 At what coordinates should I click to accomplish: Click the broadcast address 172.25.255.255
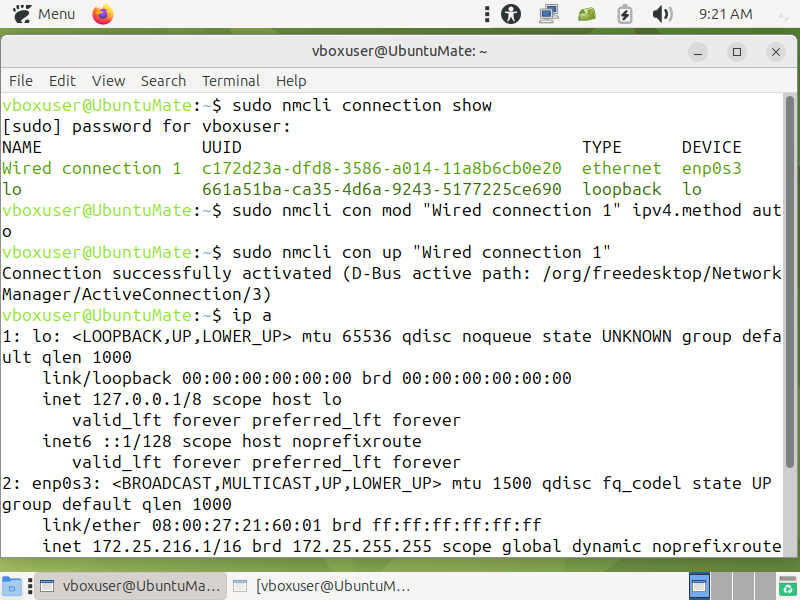362,546
